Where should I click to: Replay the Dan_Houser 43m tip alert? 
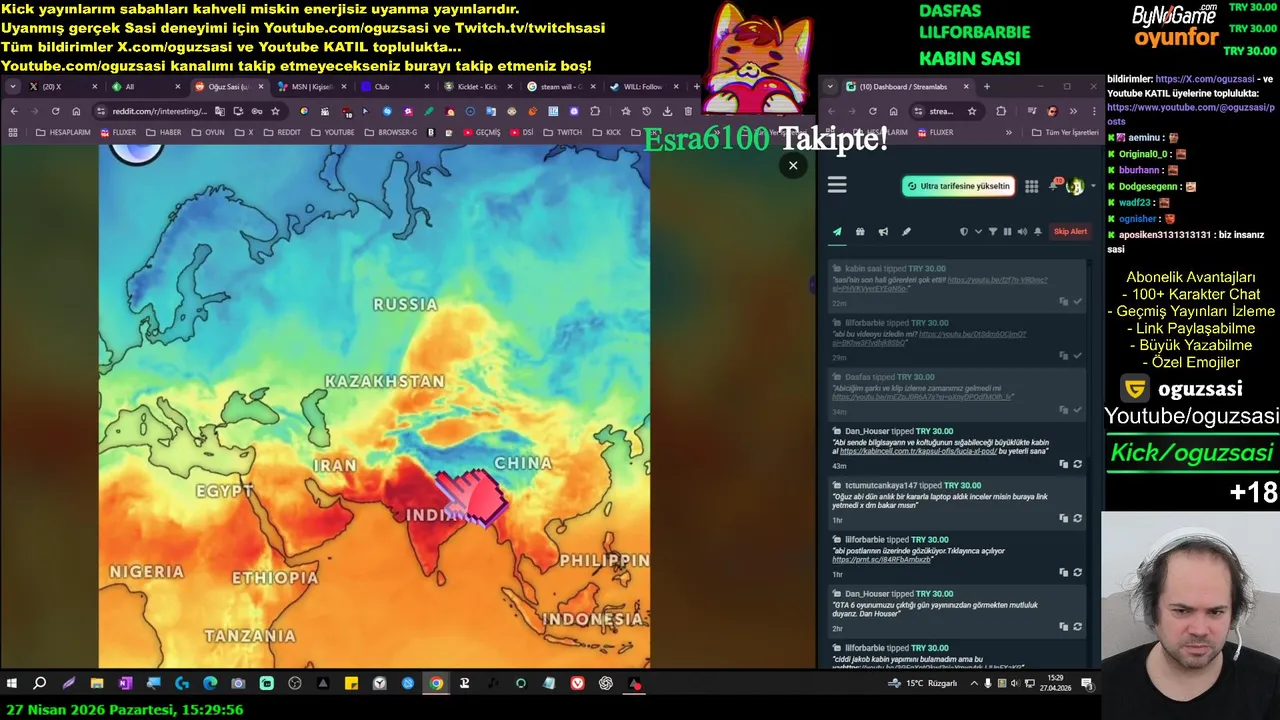click(1077, 464)
